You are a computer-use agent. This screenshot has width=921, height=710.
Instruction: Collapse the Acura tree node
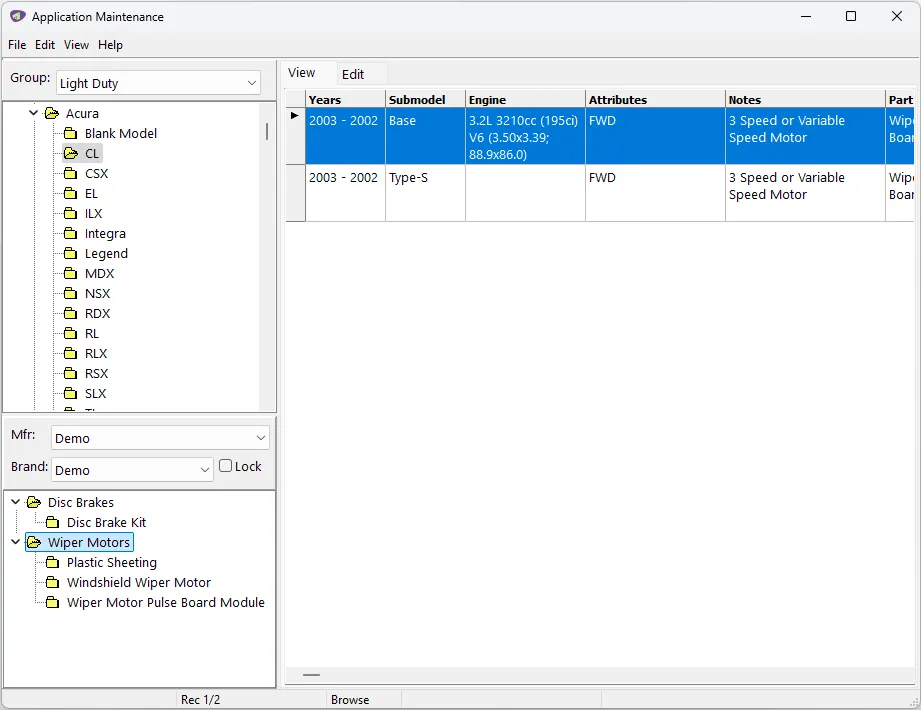pos(33,113)
